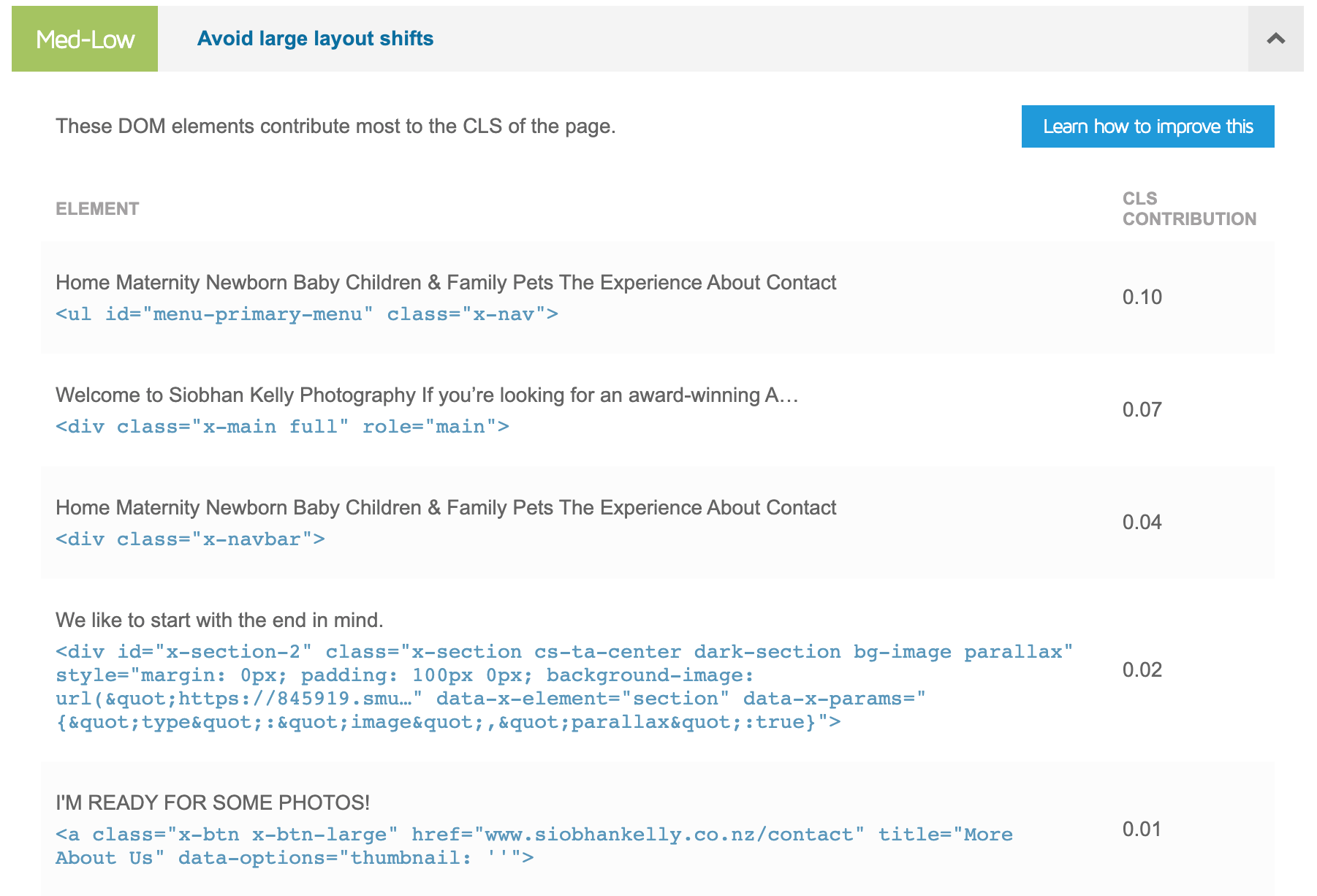
Task: Select the x-navbar div code snippet
Action: pos(190,539)
